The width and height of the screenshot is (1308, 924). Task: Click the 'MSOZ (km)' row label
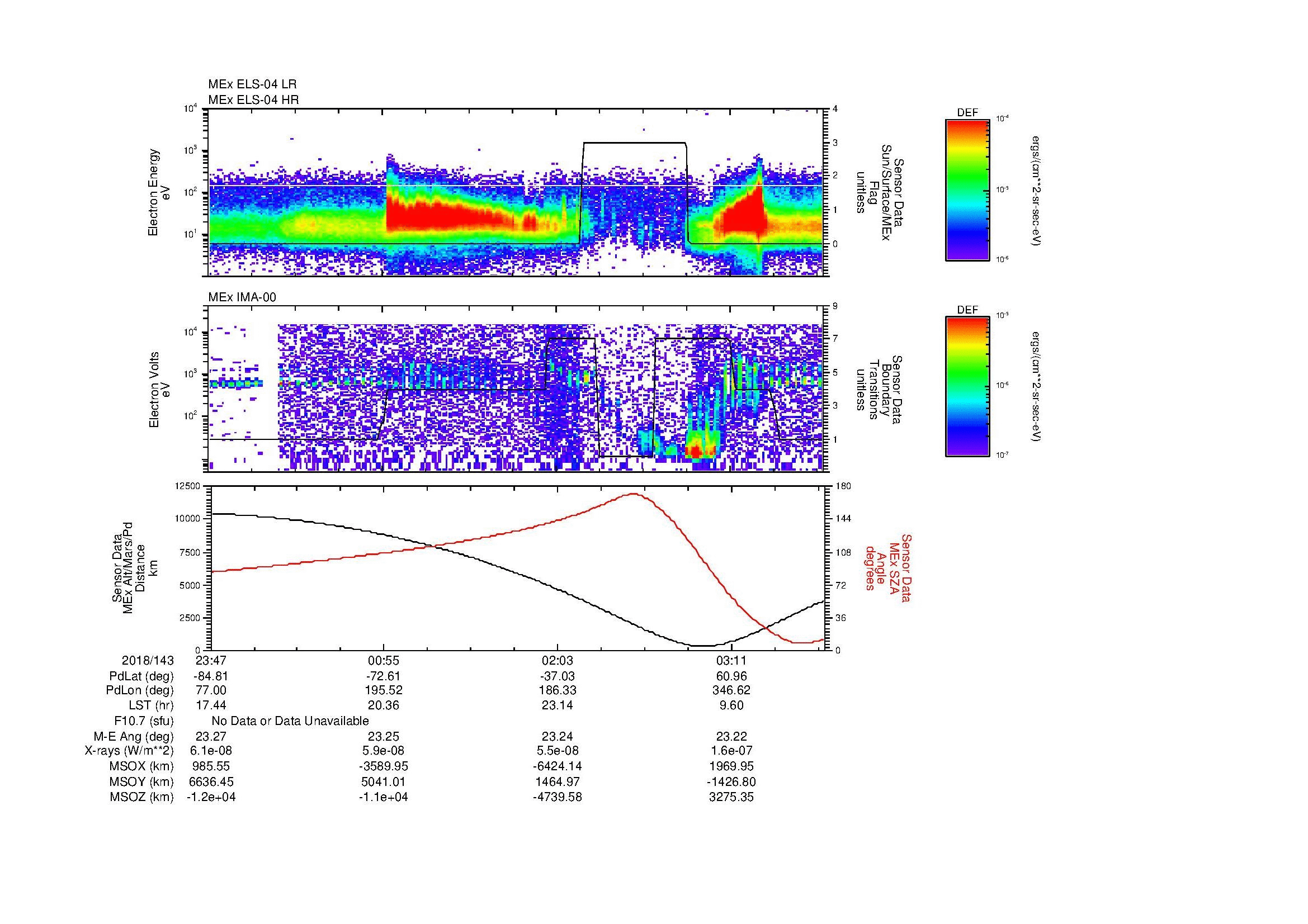point(142,797)
